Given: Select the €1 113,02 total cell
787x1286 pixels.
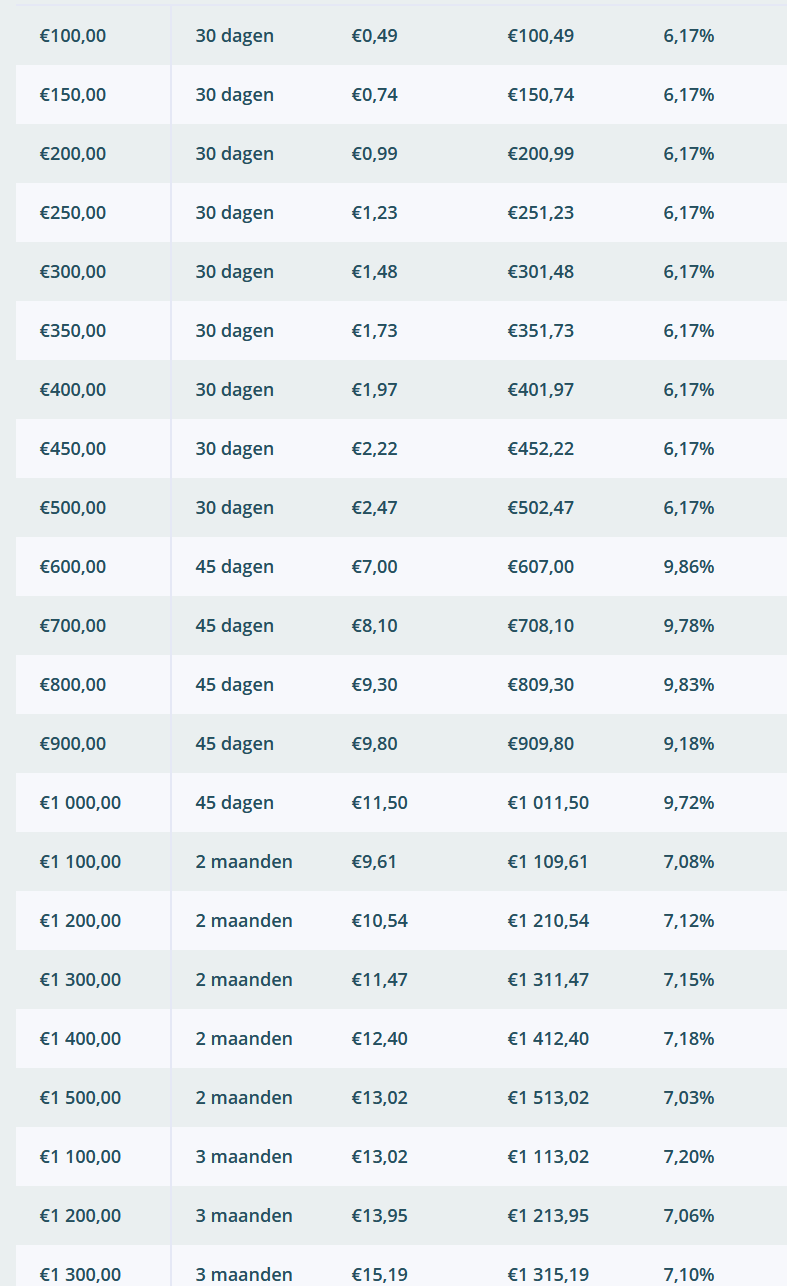Looking at the screenshot, I should (x=548, y=1157).
